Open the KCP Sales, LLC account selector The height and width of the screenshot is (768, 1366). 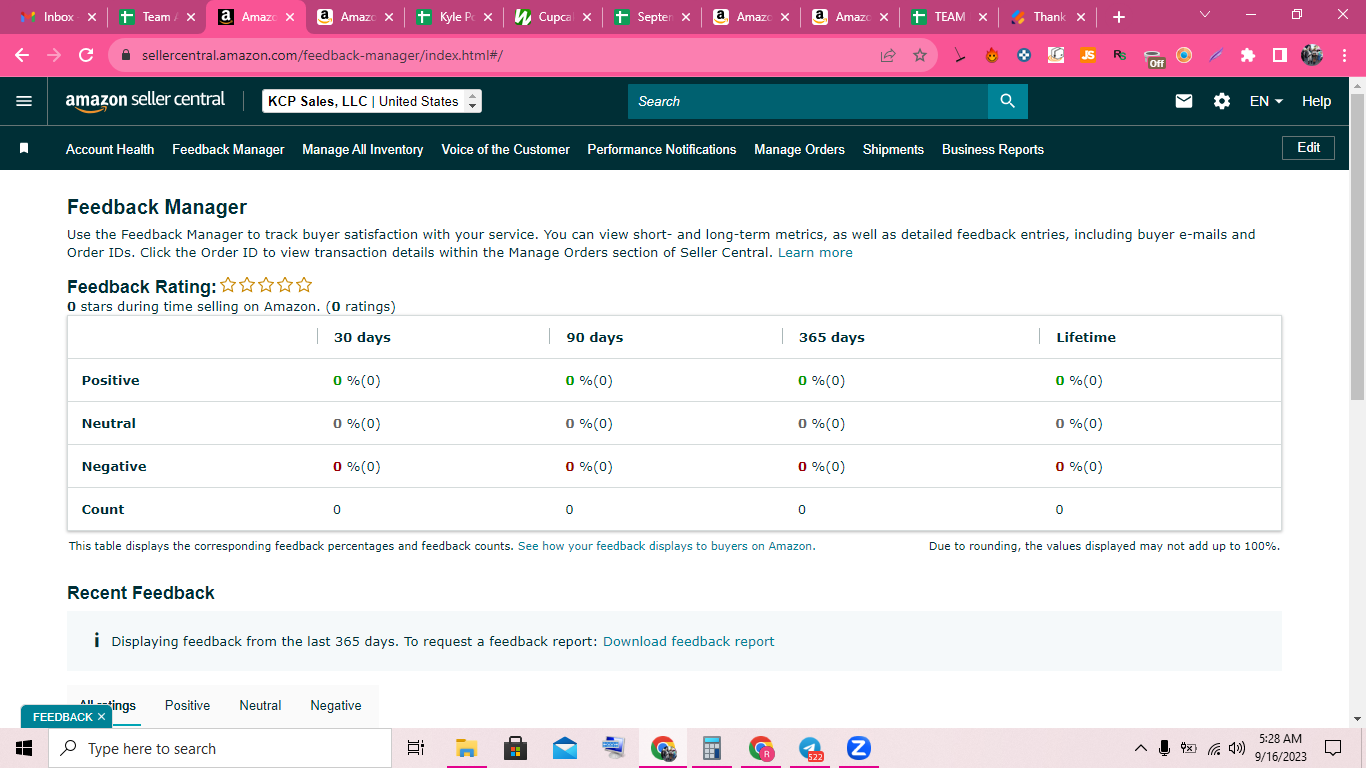click(372, 101)
